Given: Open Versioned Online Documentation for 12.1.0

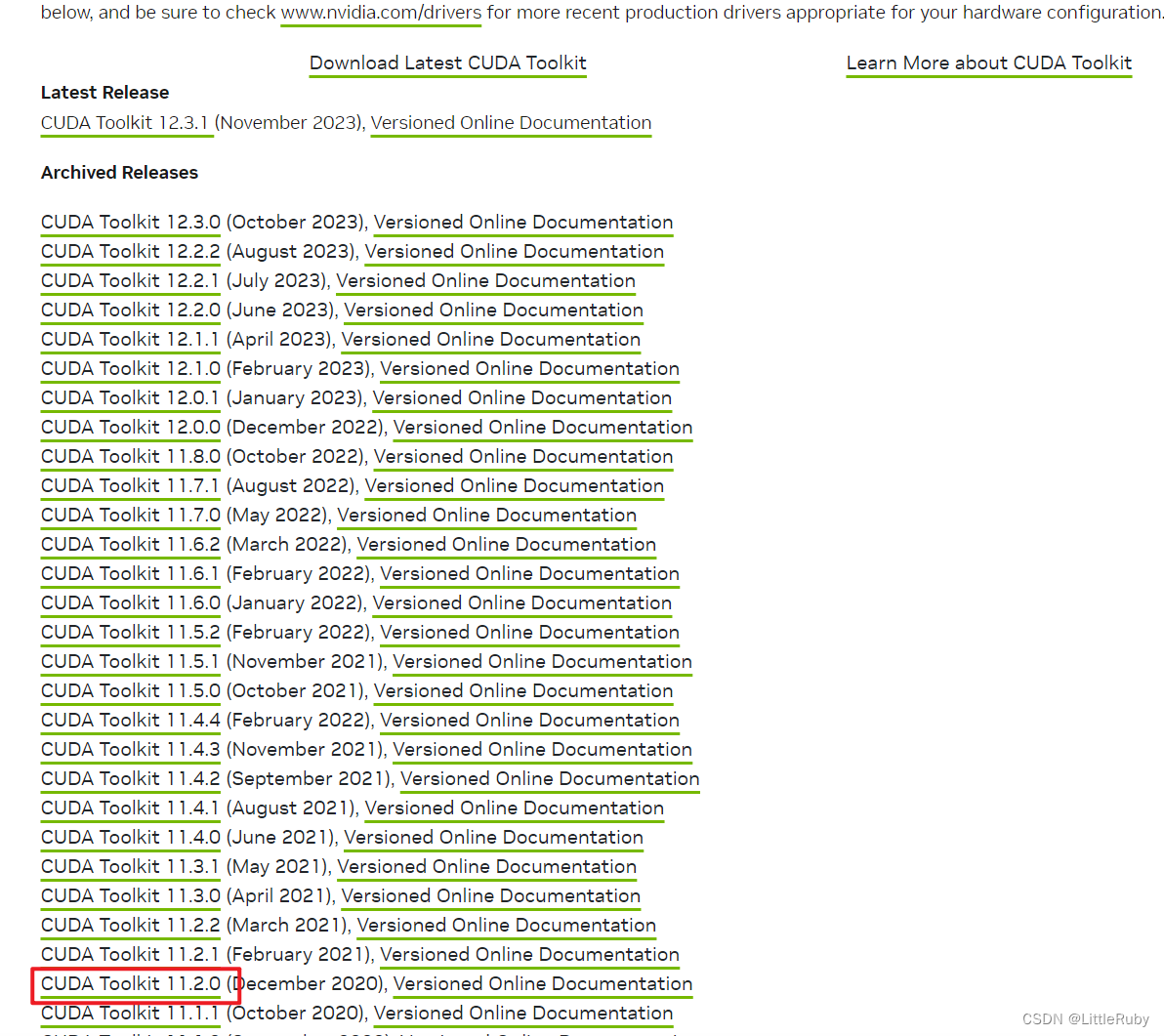Looking at the screenshot, I should pyautogui.click(x=530, y=369).
